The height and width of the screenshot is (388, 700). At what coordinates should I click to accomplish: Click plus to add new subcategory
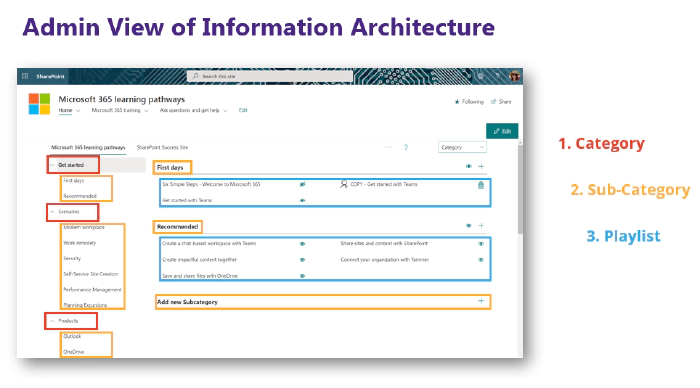pyautogui.click(x=481, y=301)
